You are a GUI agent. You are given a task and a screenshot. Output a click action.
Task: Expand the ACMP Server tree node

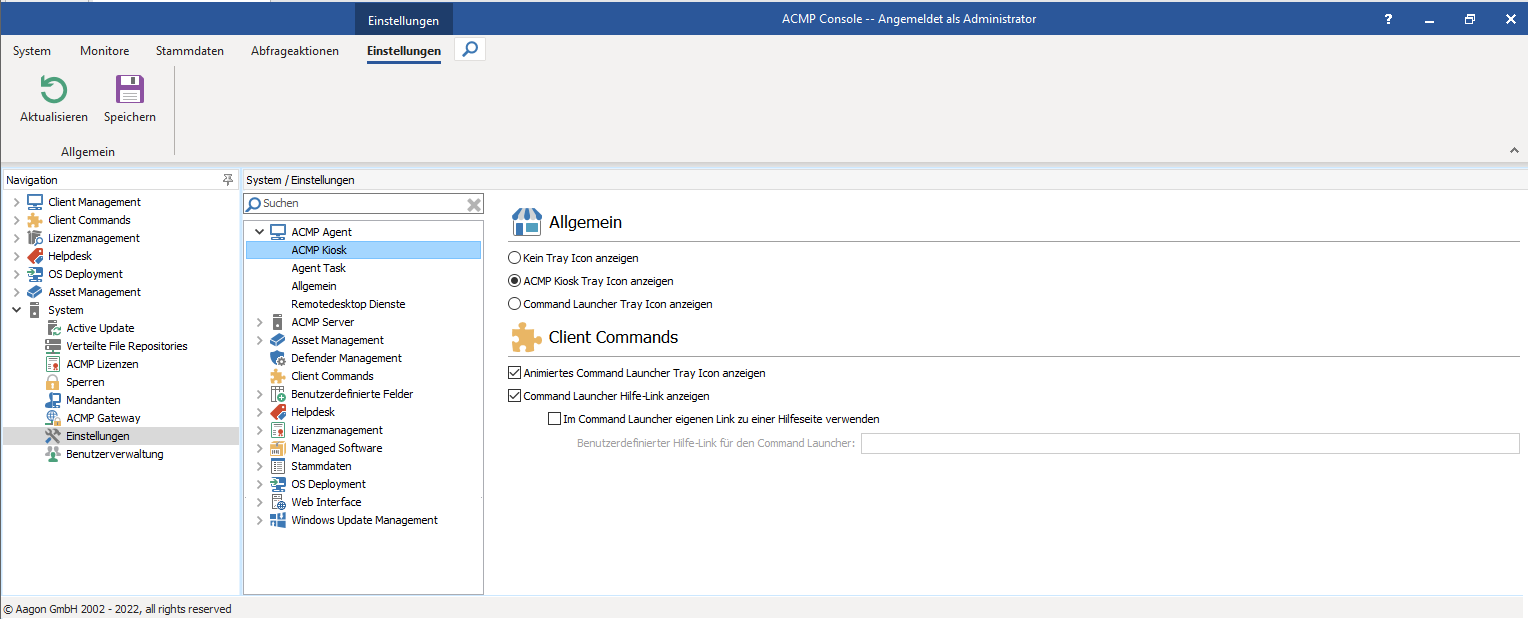tap(260, 322)
